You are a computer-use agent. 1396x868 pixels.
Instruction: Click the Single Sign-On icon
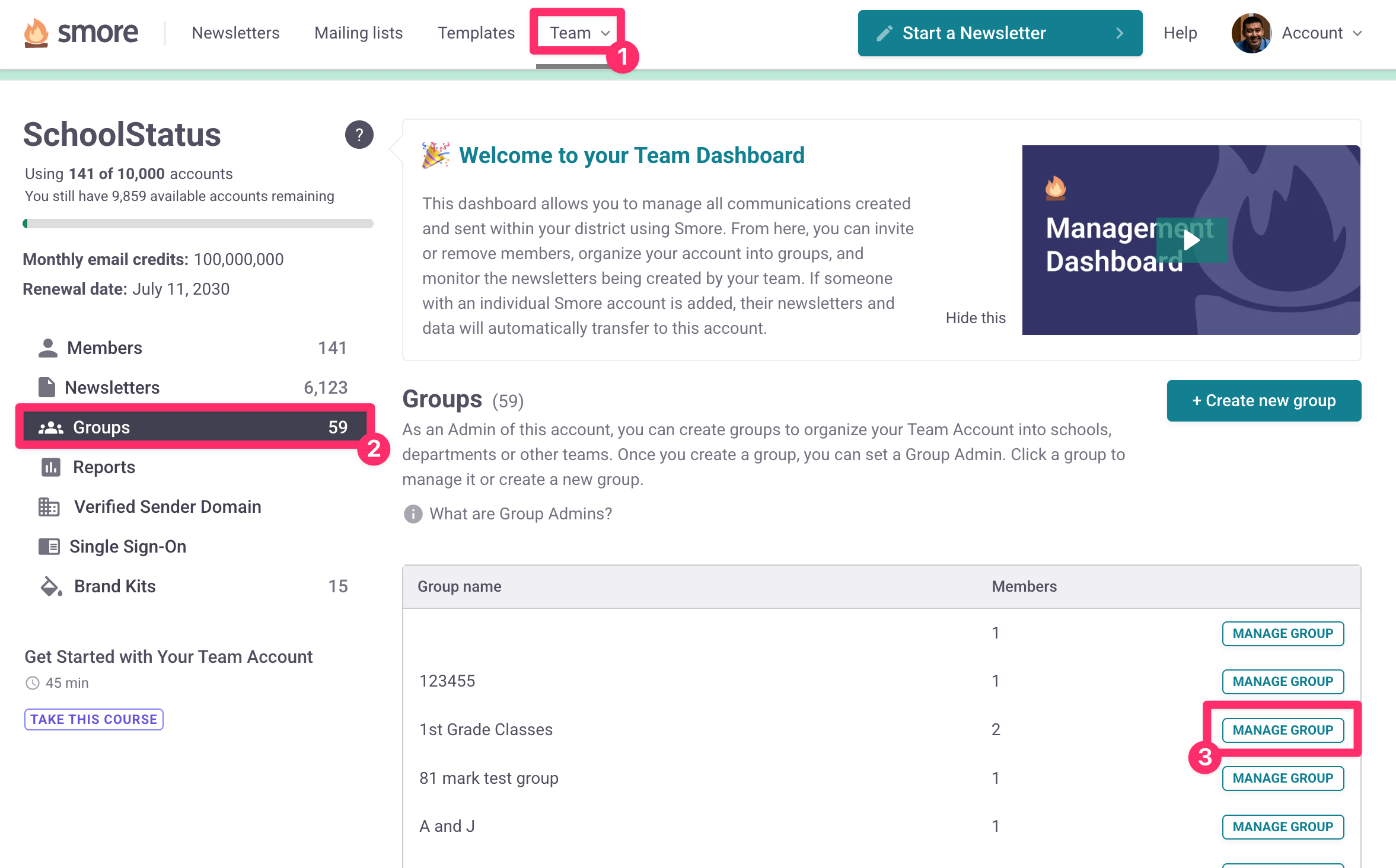pyautogui.click(x=49, y=547)
